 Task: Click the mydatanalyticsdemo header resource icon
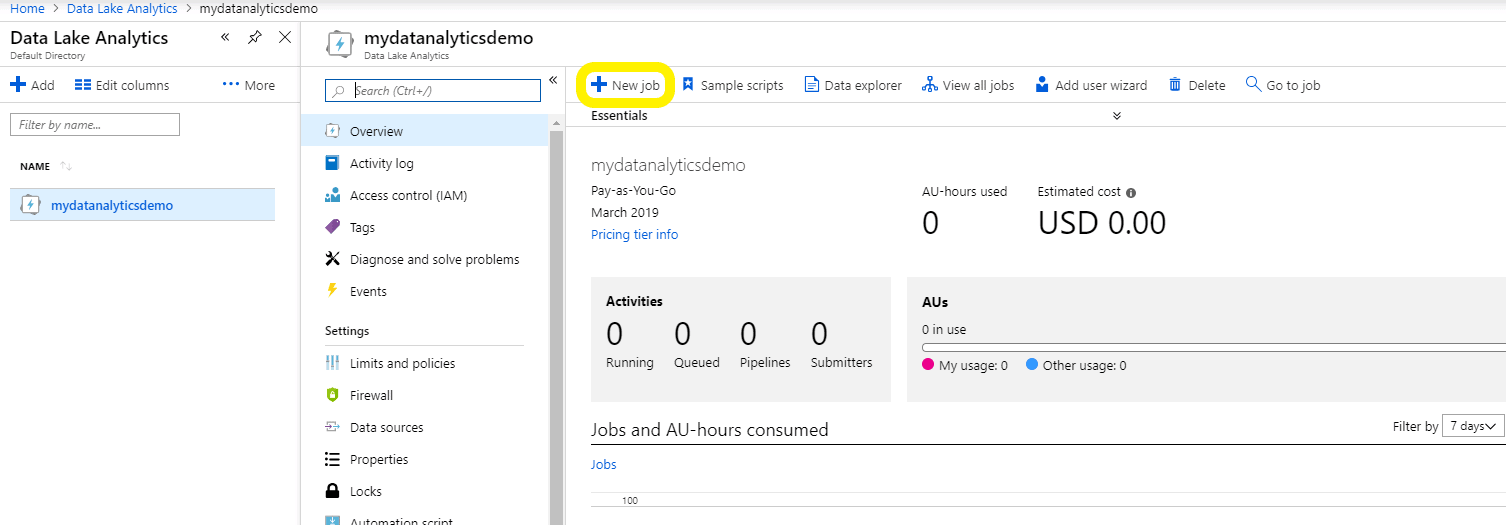tap(340, 44)
